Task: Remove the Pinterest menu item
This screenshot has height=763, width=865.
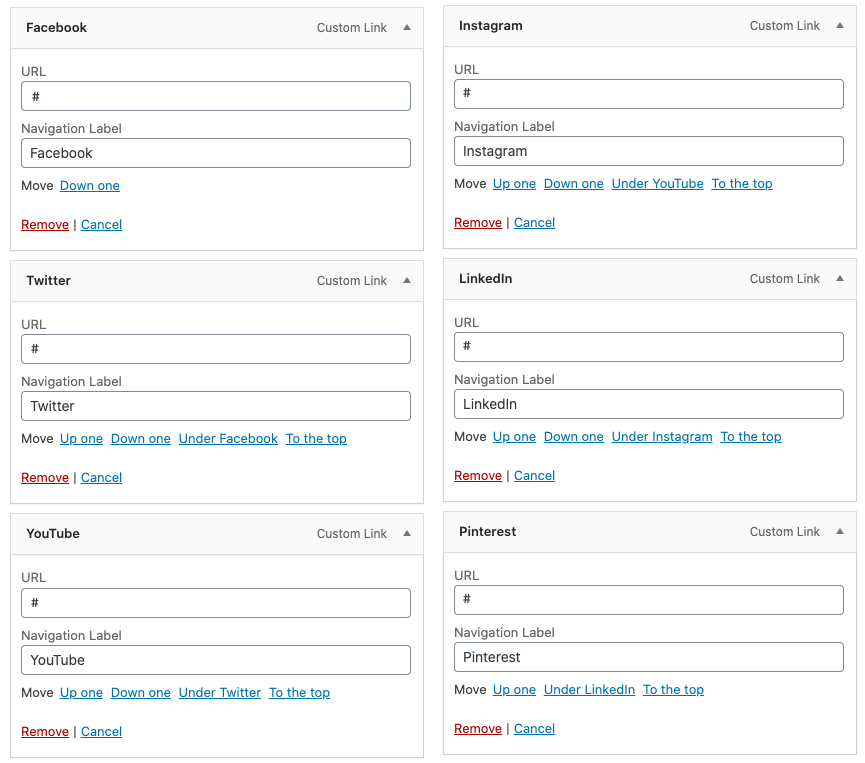Action: [x=478, y=728]
